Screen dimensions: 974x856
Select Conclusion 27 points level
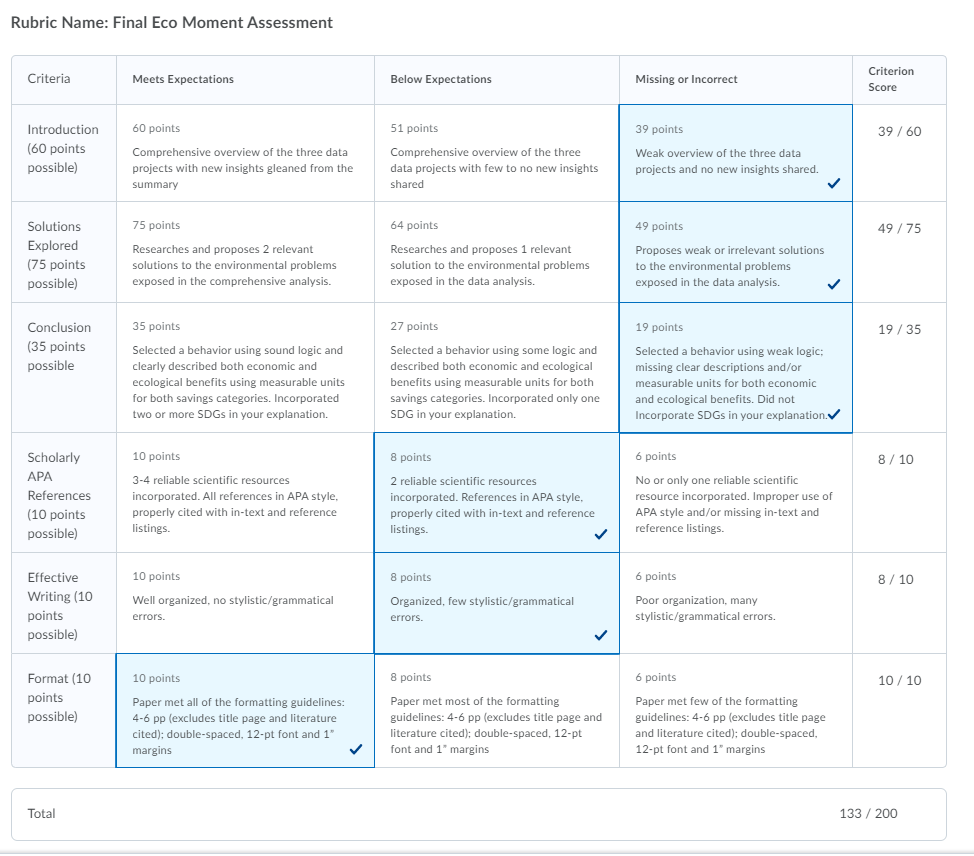click(496, 368)
